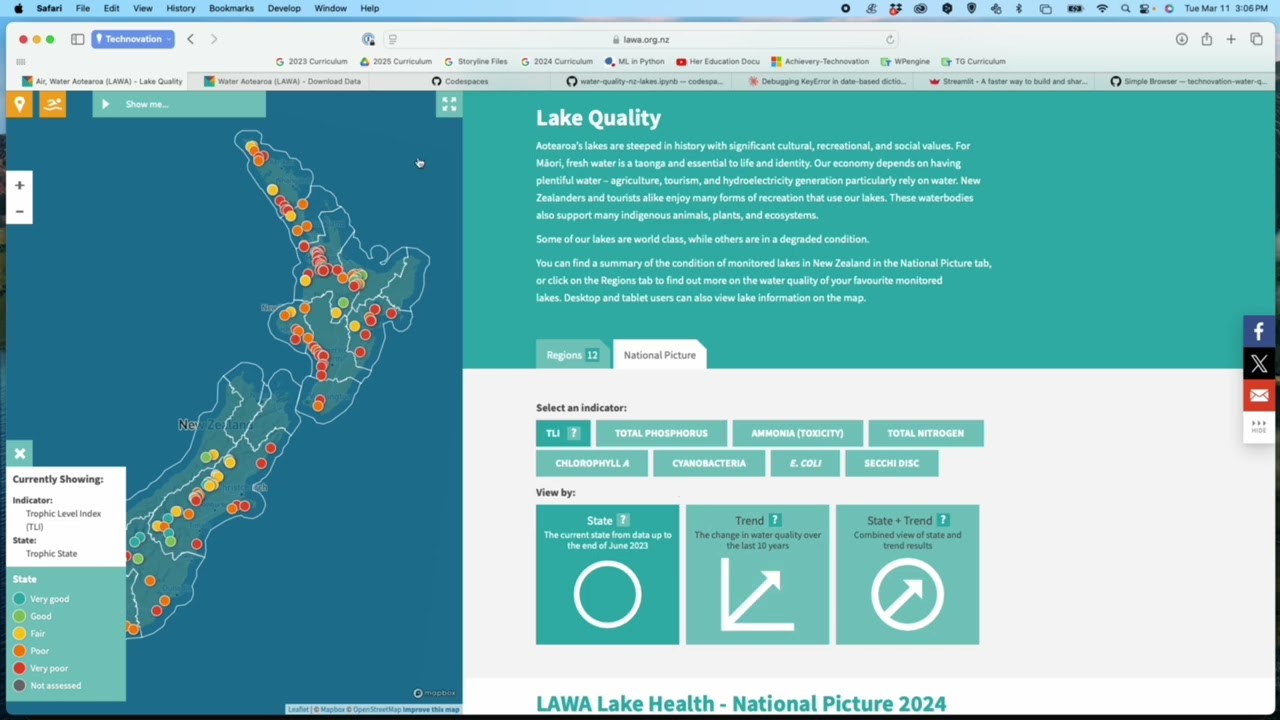
Task: Select the Total Phosphorus indicator
Action: coord(661,433)
